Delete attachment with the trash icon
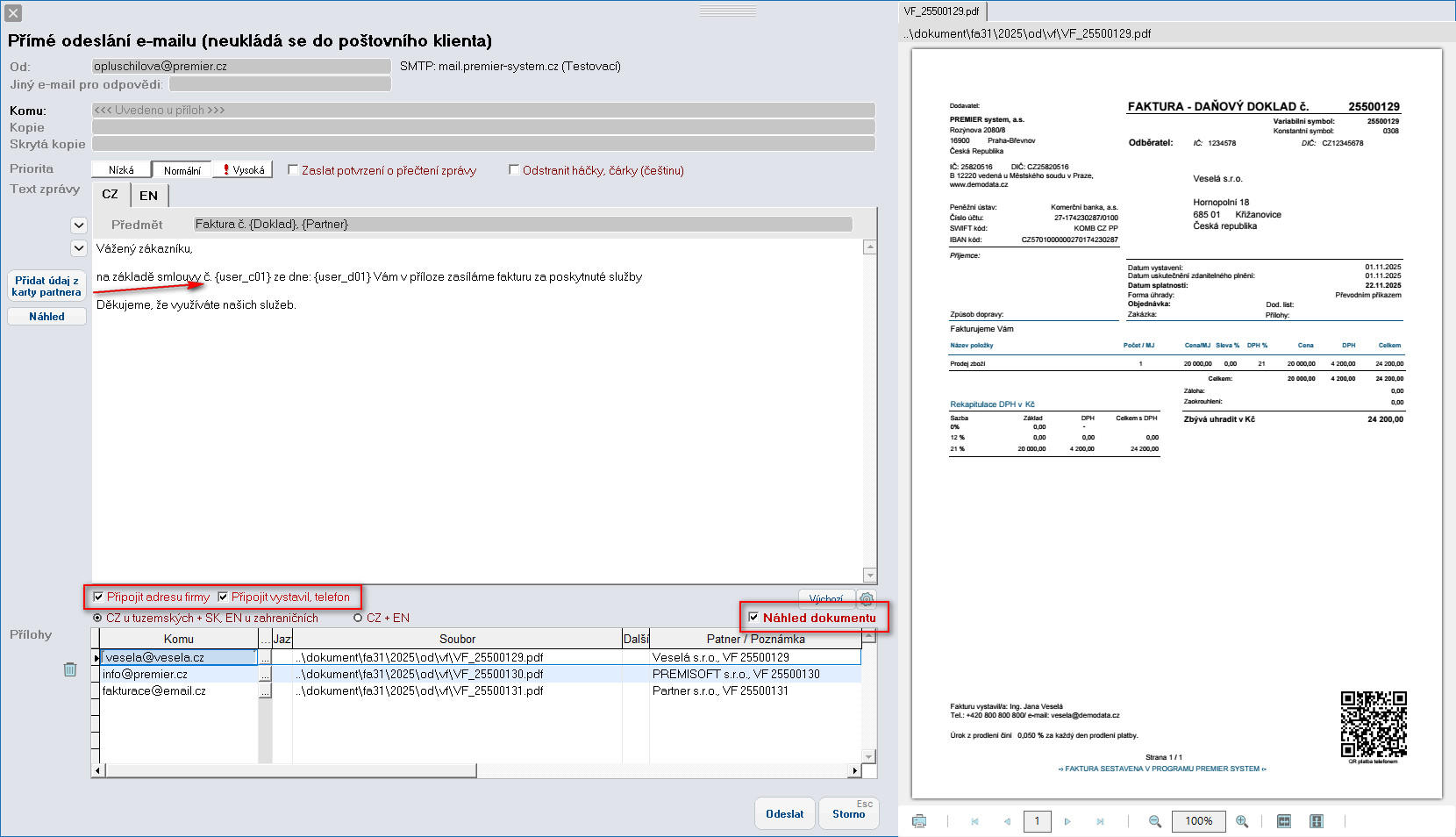 [x=70, y=669]
